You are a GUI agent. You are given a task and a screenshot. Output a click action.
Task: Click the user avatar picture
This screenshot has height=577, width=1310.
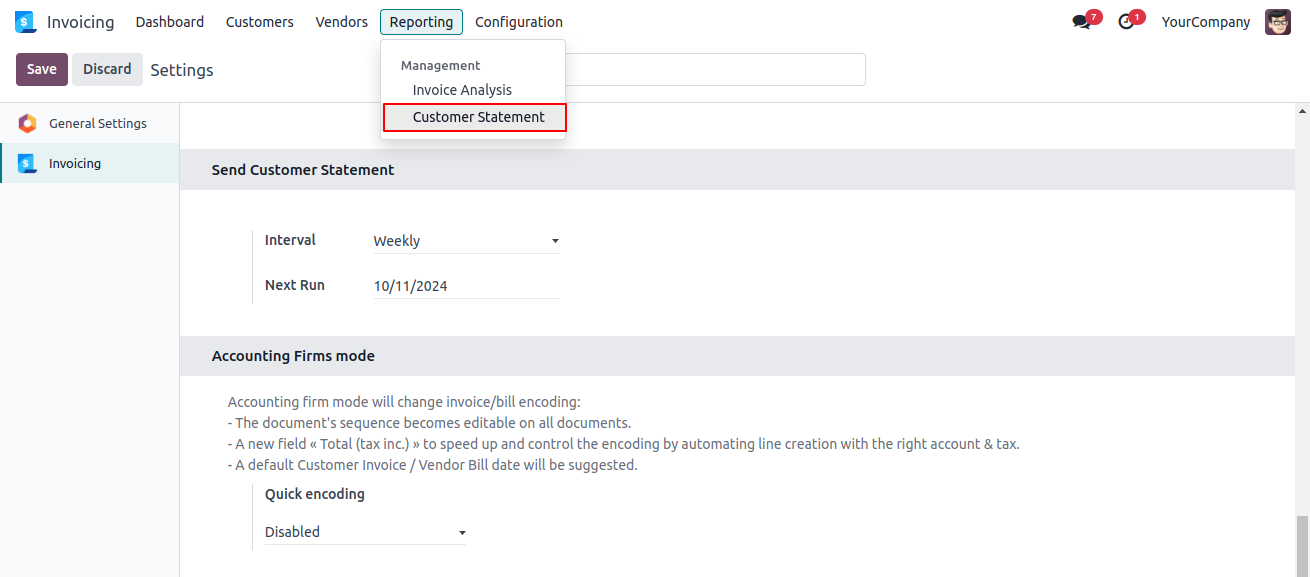(1278, 22)
